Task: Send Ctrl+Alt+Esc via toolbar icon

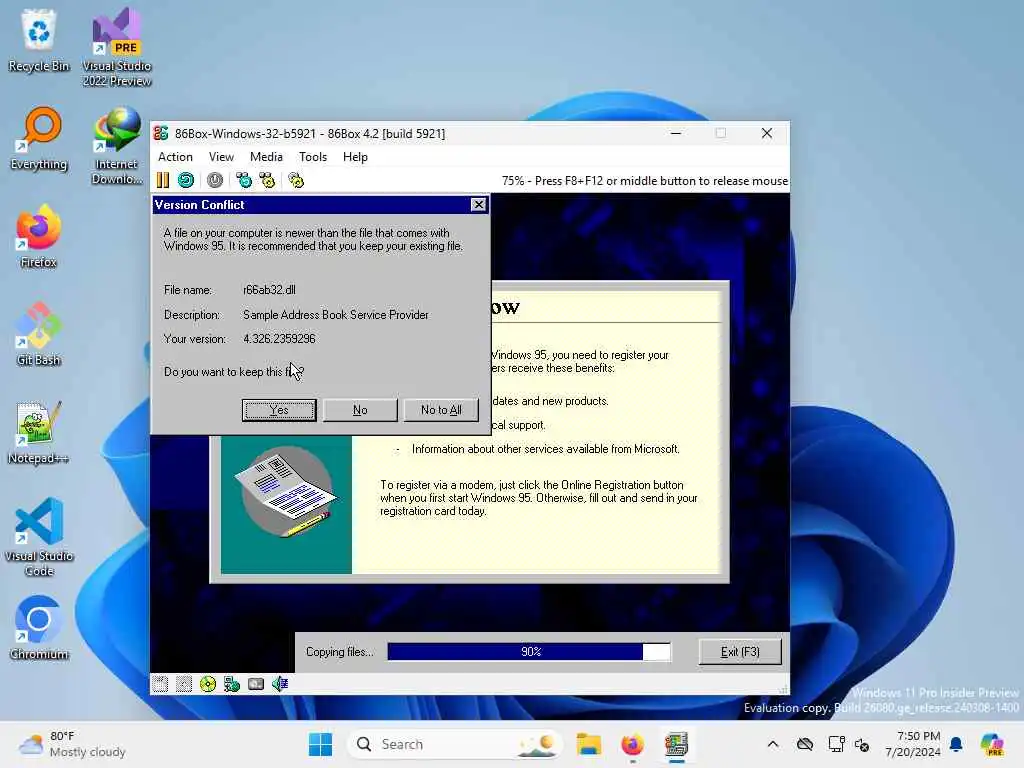Action: tap(268, 180)
